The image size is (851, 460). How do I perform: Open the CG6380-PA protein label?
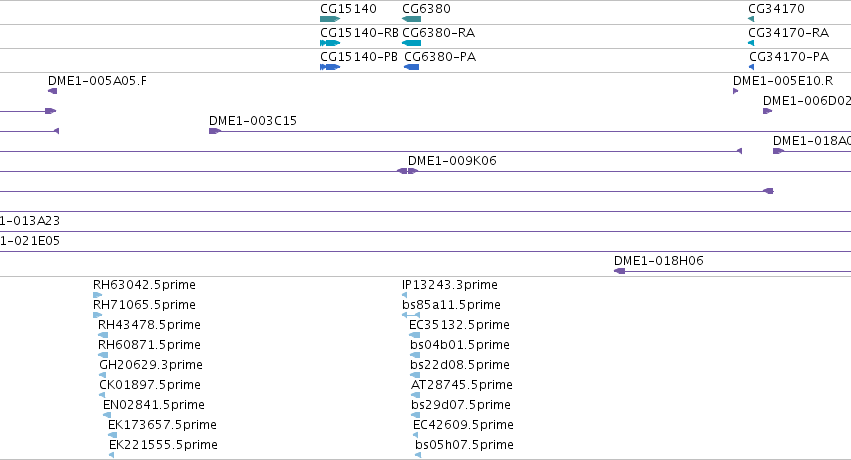(x=440, y=57)
